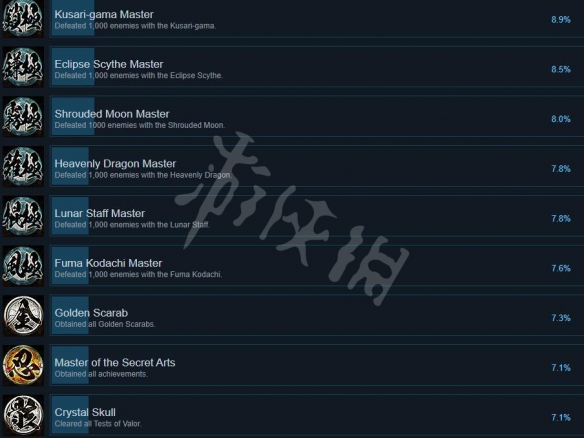The image size is (584, 438).
Task: Select the Kusari-gama Master title text
Action: click(x=104, y=15)
